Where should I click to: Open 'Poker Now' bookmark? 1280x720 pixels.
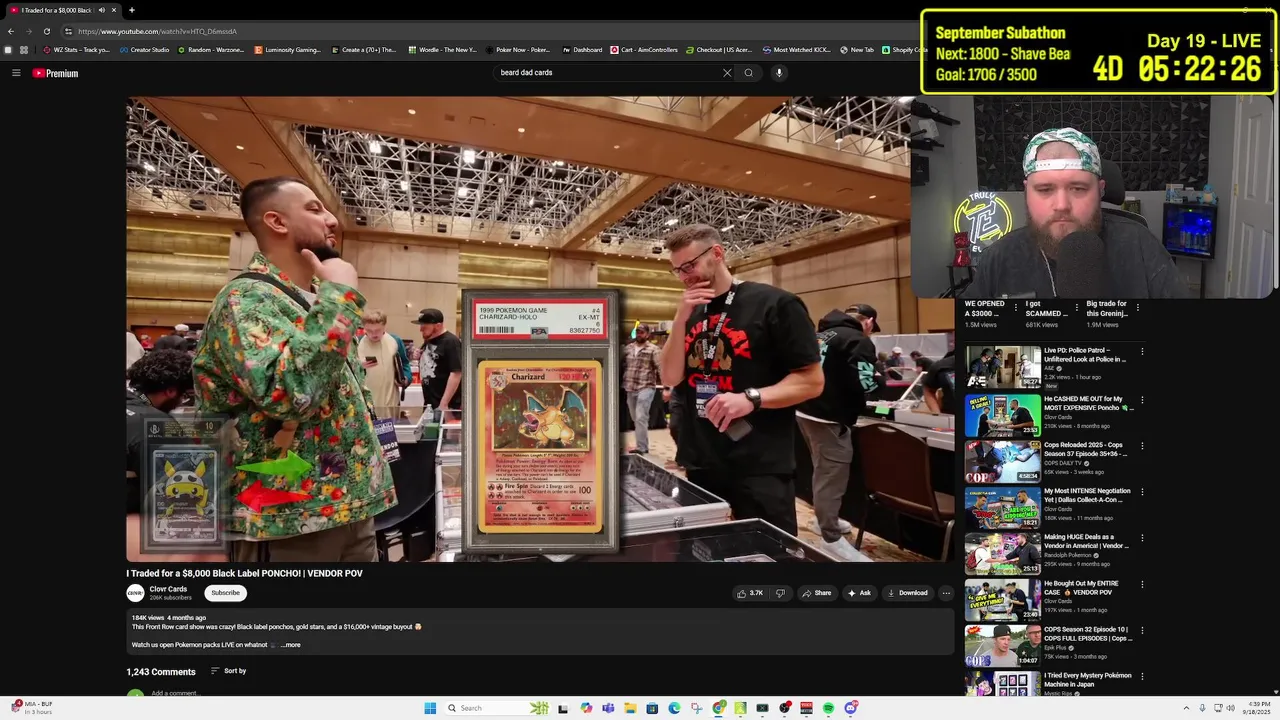tap(518, 50)
